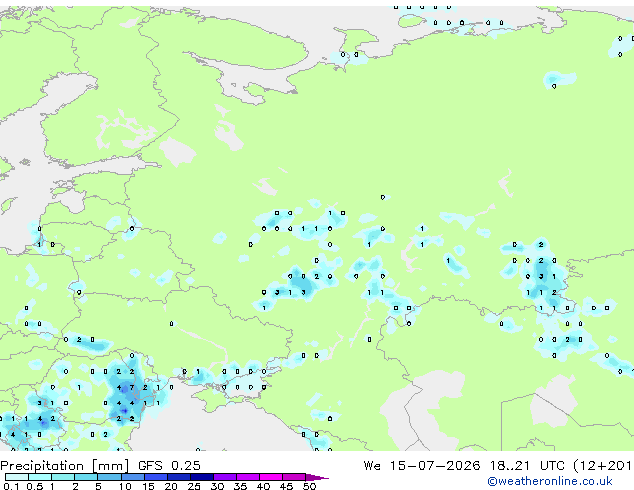Select the 15–20 mm legend swatch

pyautogui.click(x=156, y=477)
